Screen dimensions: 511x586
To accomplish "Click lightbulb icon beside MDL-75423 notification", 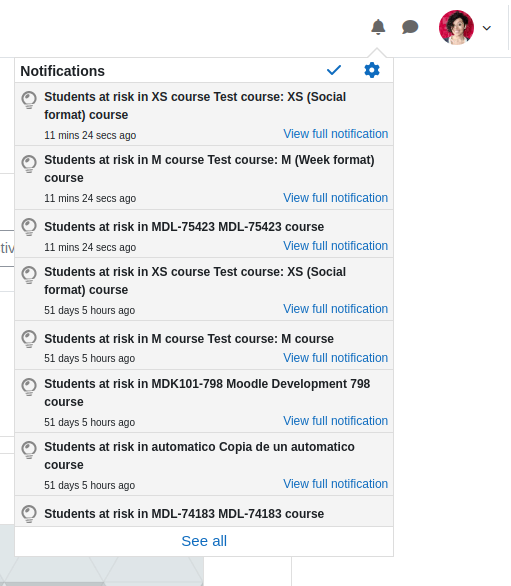I will coord(29,227).
